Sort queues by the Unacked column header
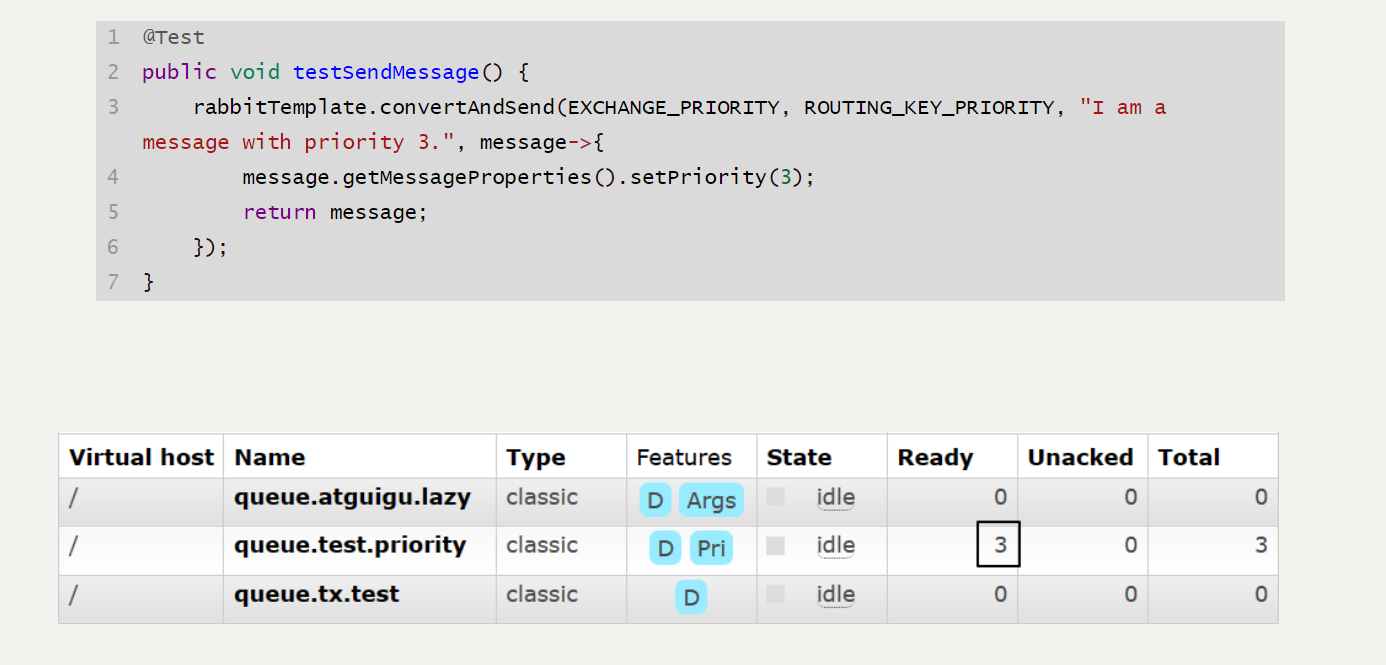 [1080, 458]
